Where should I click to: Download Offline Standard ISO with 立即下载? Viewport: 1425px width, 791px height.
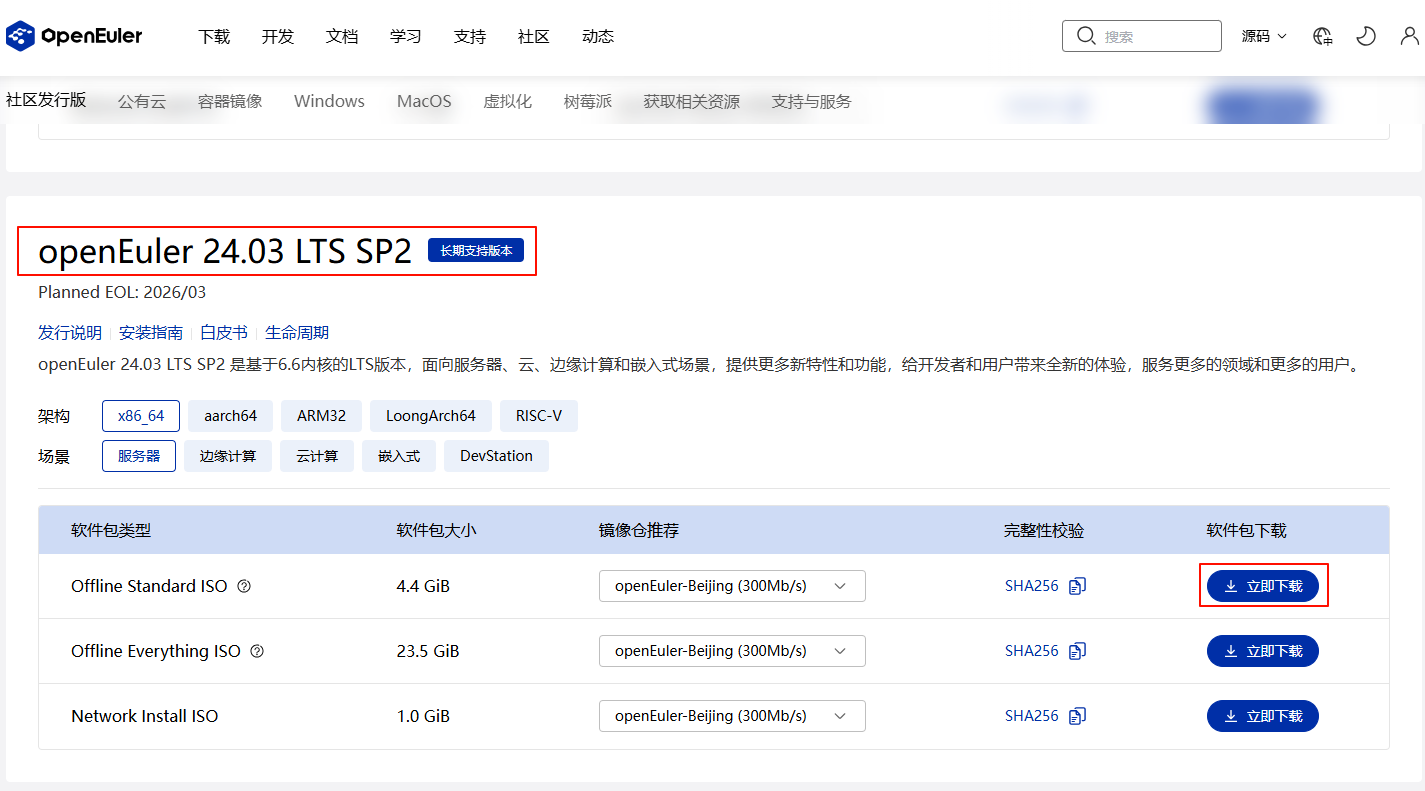[1263, 586]
